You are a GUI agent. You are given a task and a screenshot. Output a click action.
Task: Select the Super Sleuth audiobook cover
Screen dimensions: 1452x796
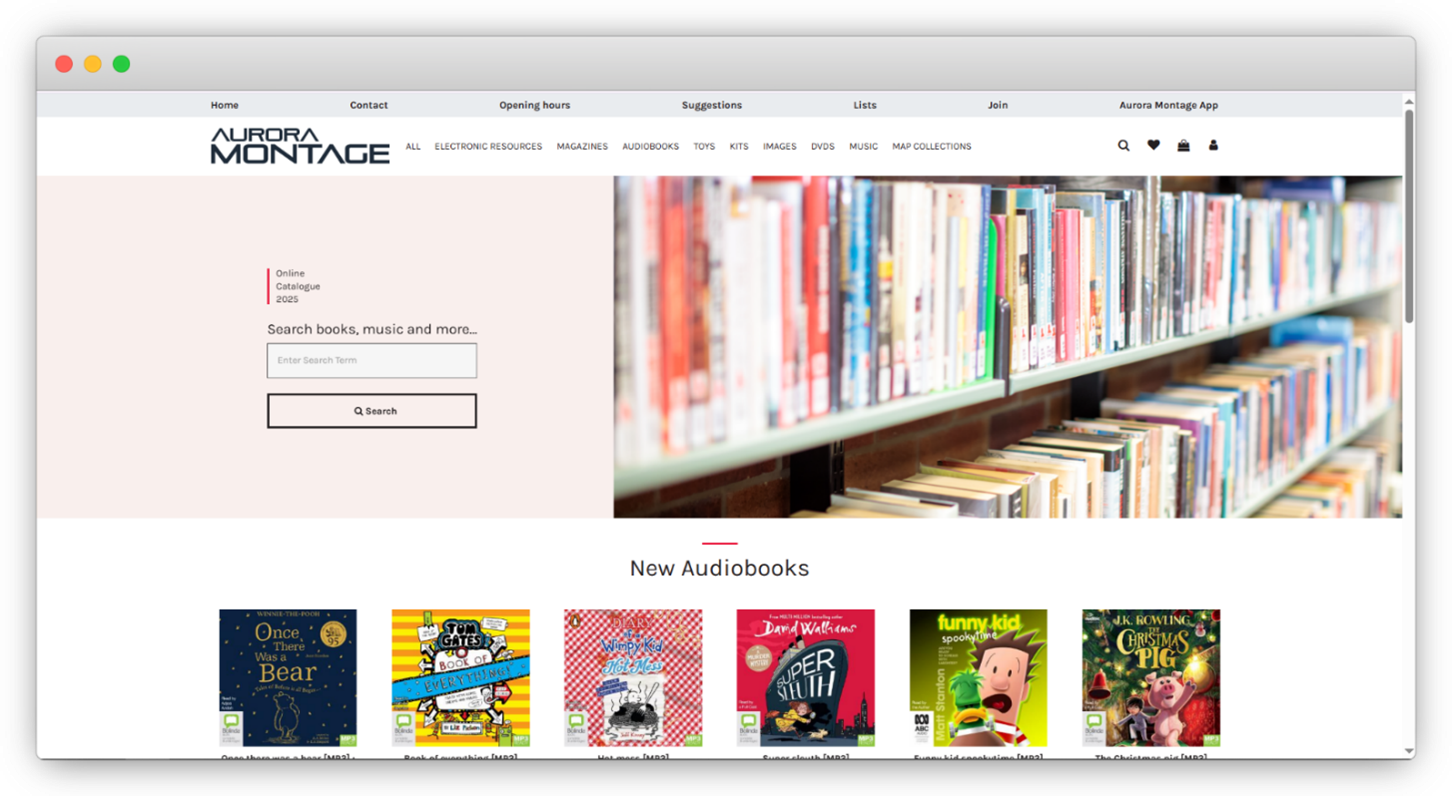(x=805, y=678)
